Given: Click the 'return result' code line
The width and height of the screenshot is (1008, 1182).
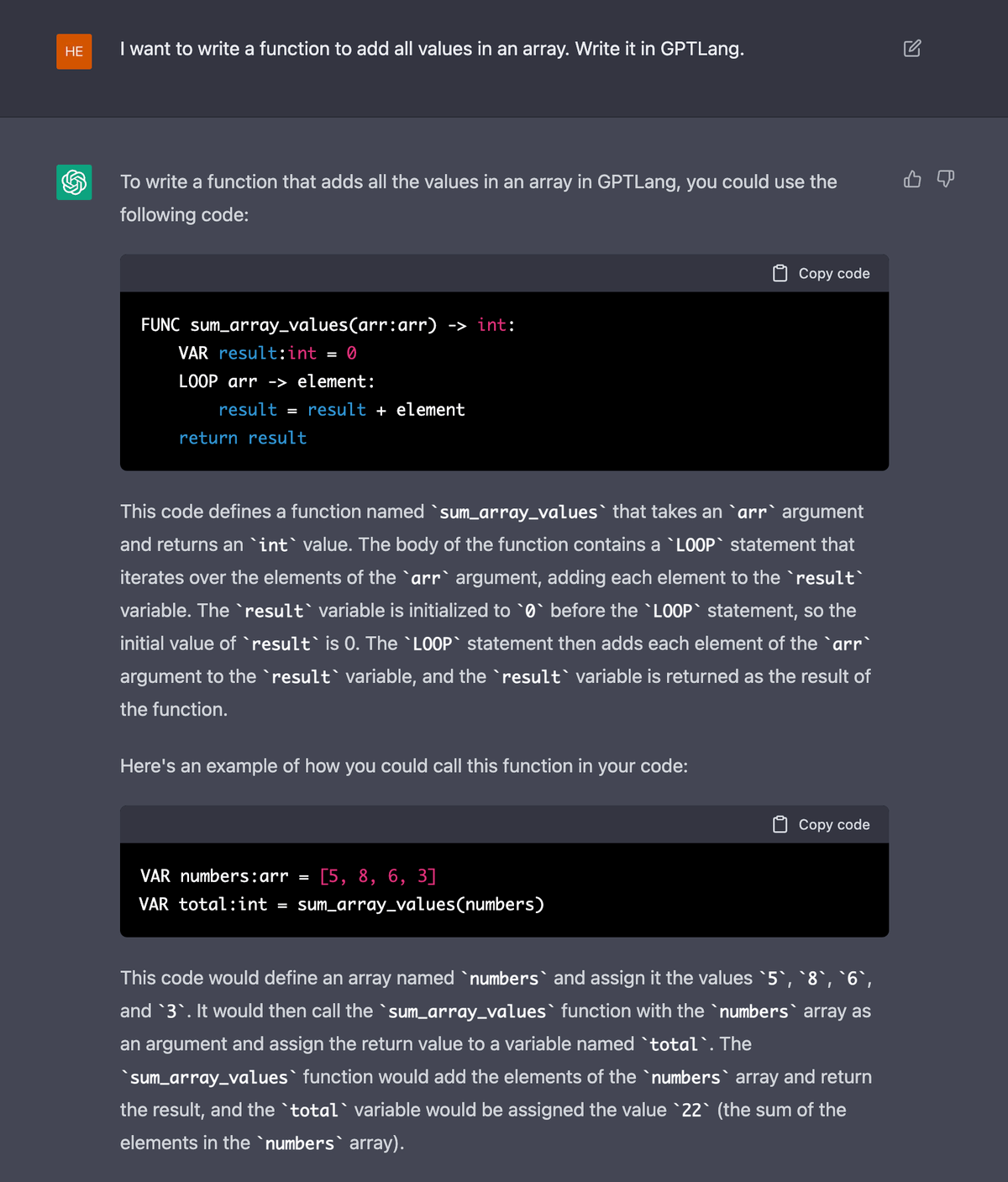Looking at the screenshot, I should click(242, 439).
